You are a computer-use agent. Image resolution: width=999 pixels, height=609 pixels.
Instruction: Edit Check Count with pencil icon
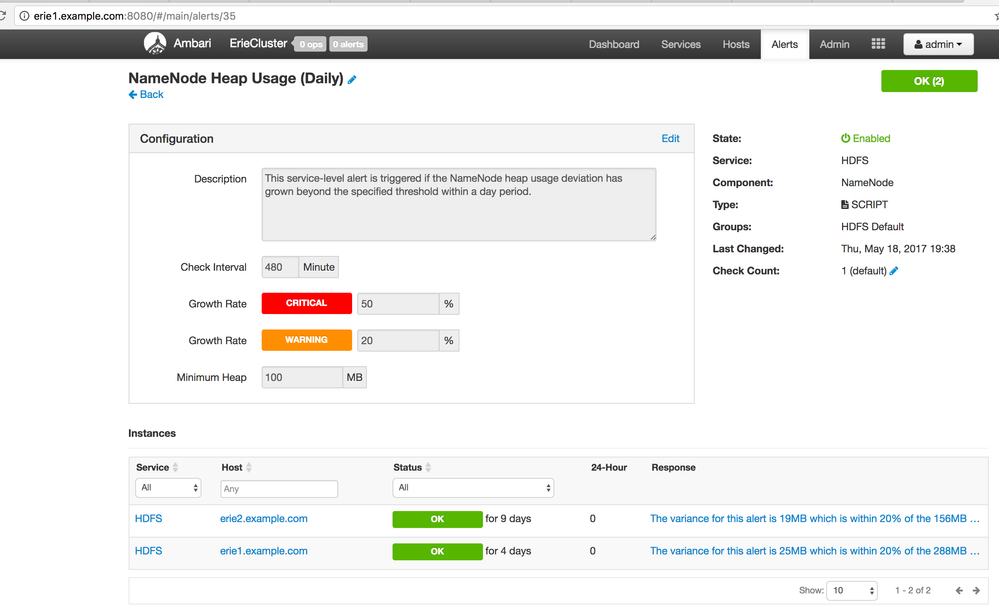point(894,271)
